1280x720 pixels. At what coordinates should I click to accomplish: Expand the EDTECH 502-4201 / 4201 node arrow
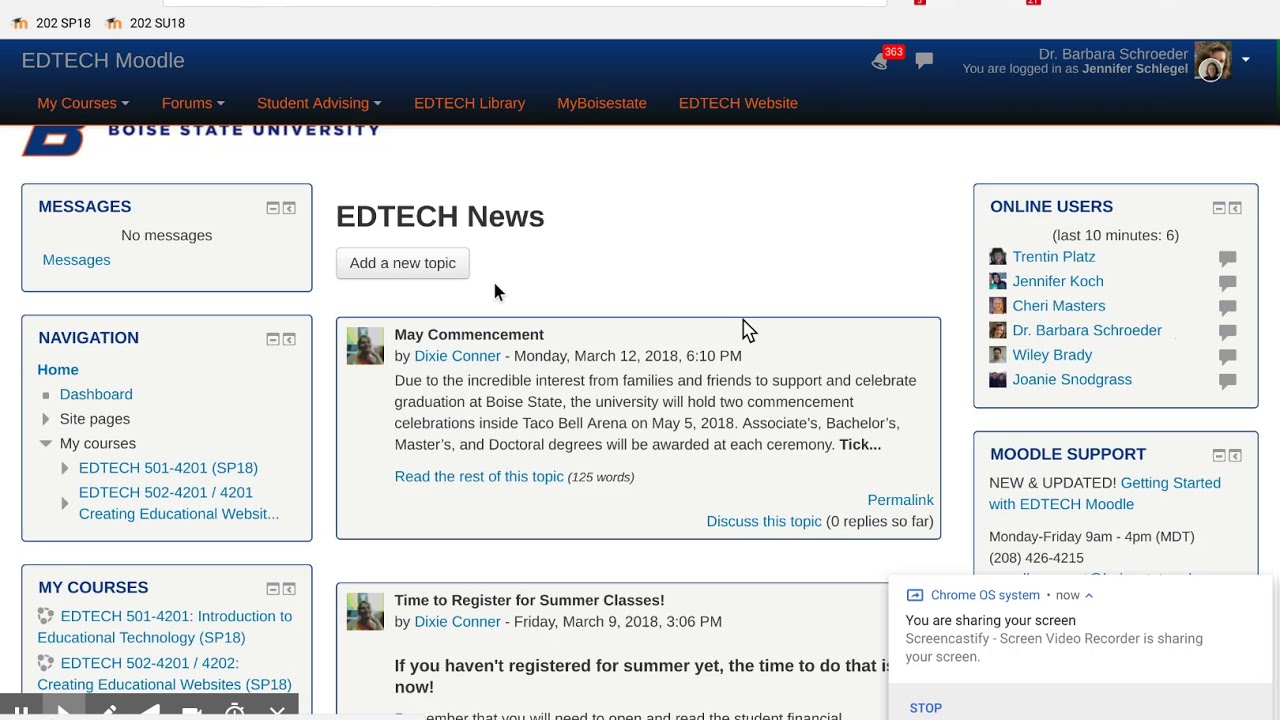point(65,503)
